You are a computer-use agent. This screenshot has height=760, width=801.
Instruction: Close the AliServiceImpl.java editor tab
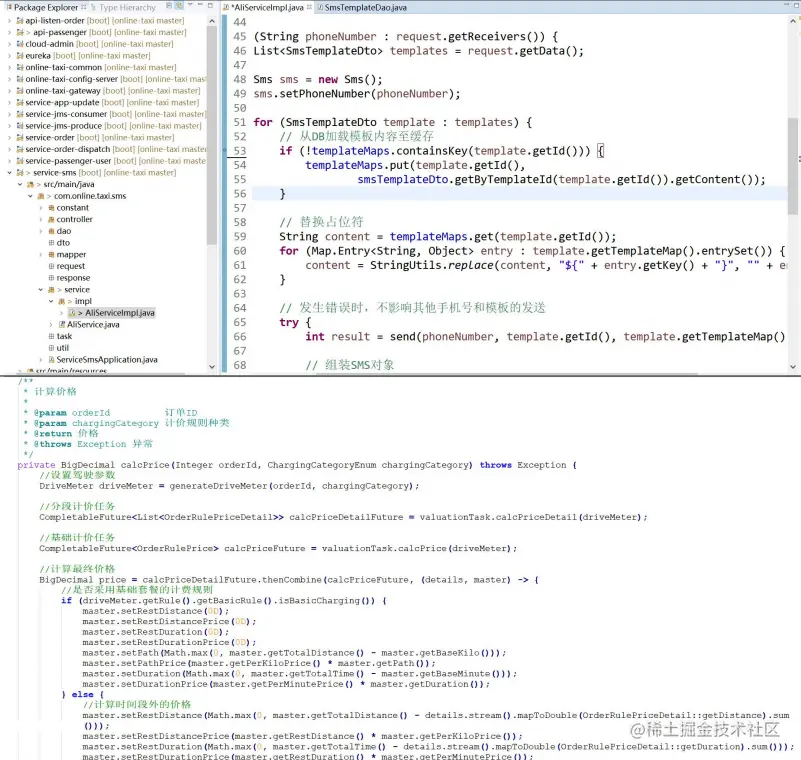pyautogui.click(x=309, y=7)
